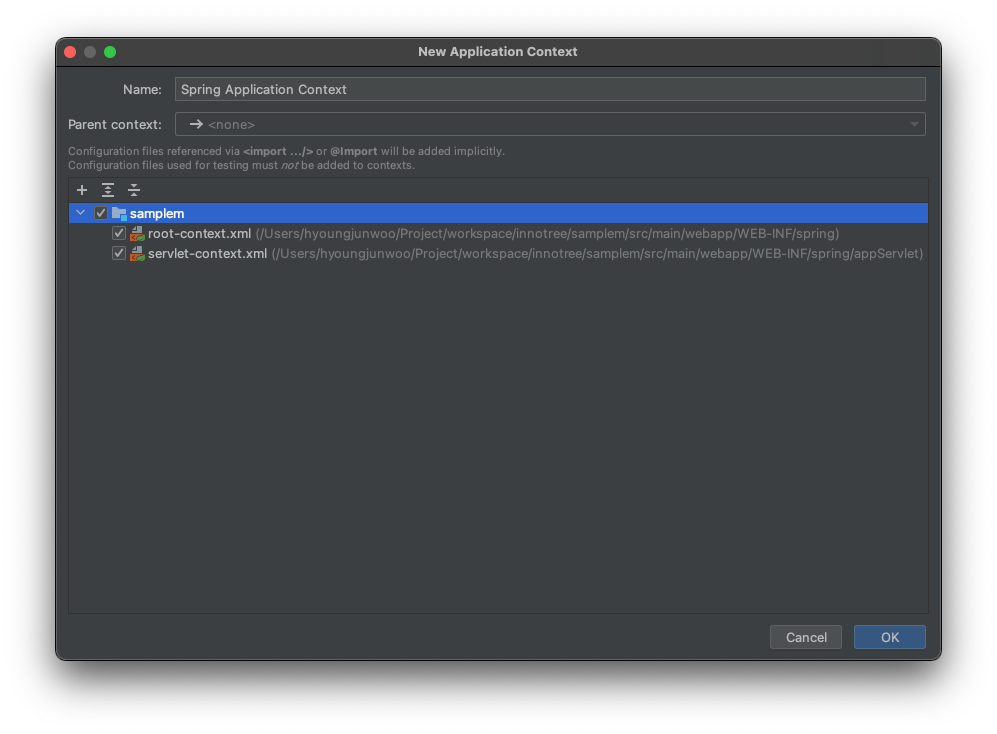997x734 pixels.
Task: Click the Collapse All toolbar icon
Action: 134,190
